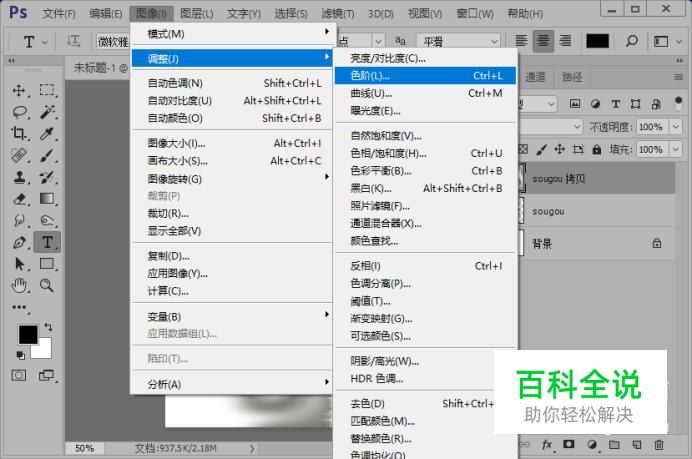Viewport: 692px width, 459px height.
Task: Expand 图像旋转(G) submenu
Action: (x=232, y=179)
